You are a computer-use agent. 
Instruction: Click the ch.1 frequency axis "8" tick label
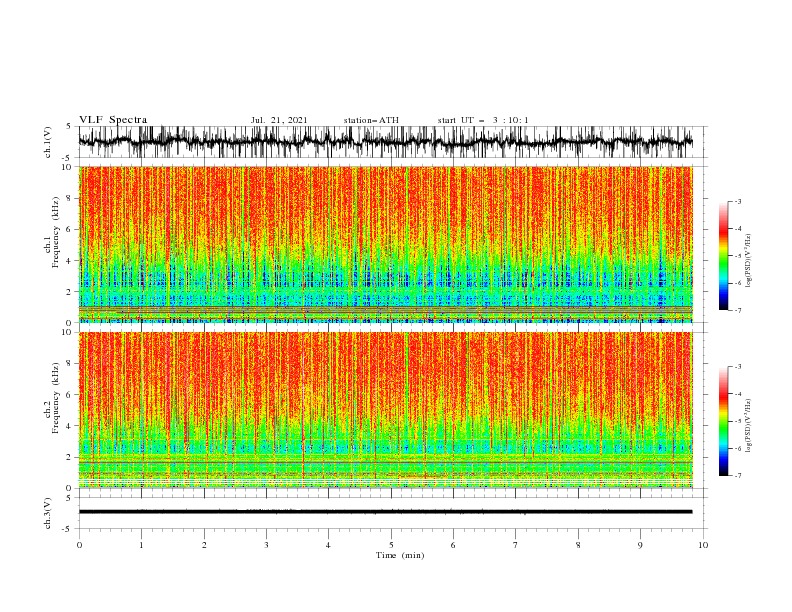tap(69, 198)
